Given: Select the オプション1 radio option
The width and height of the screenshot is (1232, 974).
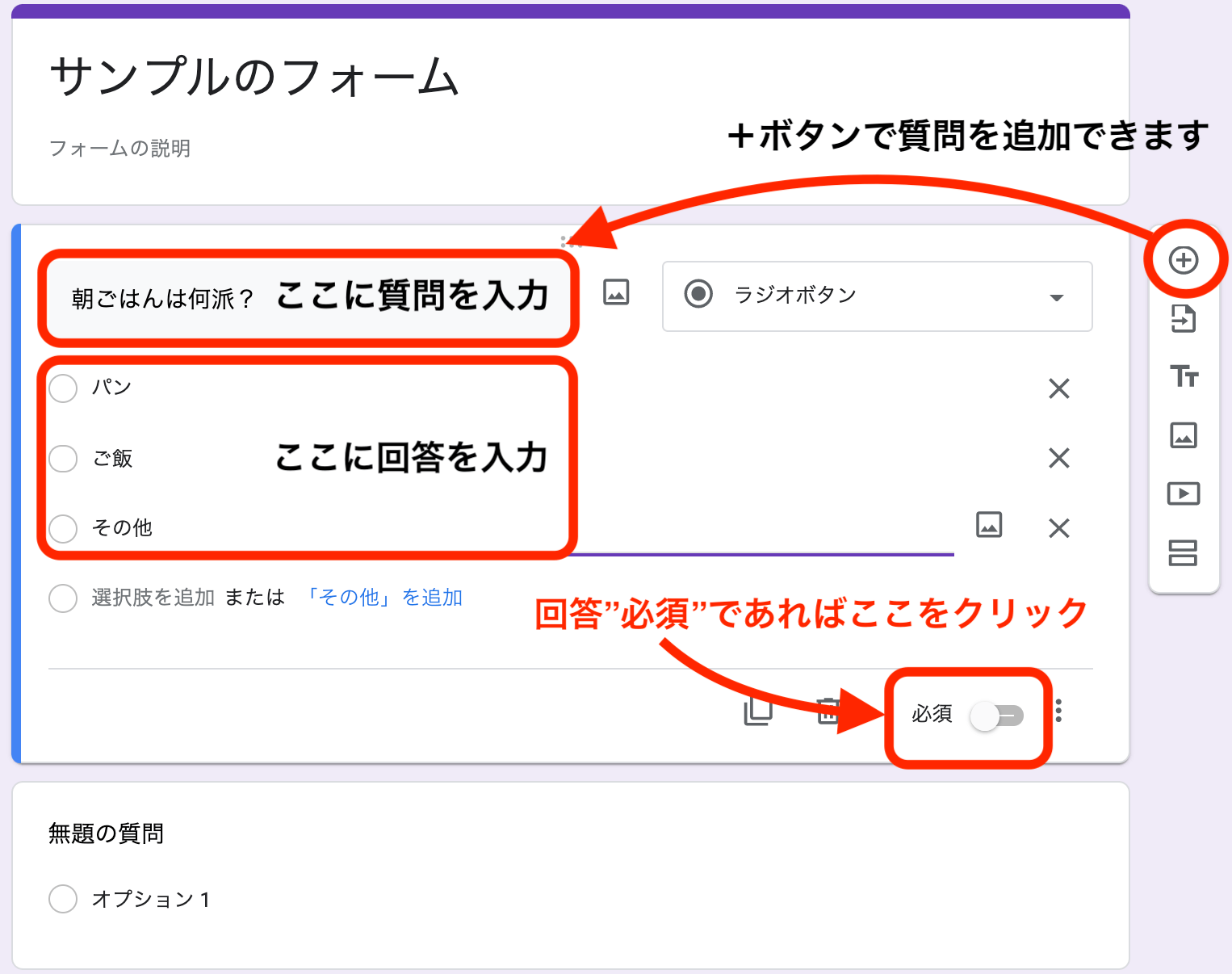Looking at the screenshot, I should pyautogui.click(x=62, y=898).
